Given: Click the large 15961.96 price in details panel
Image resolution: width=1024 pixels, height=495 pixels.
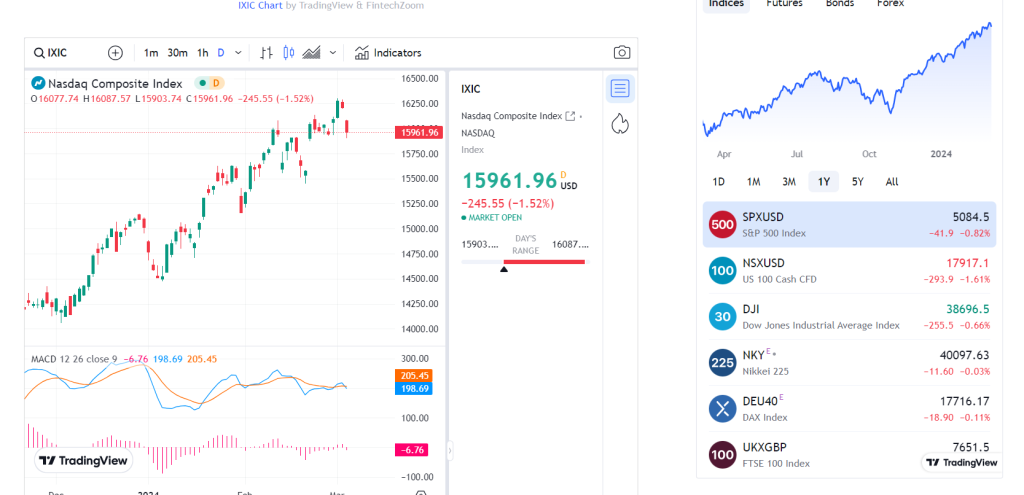Looking at the screenshot, I should (x=509, y=180).
